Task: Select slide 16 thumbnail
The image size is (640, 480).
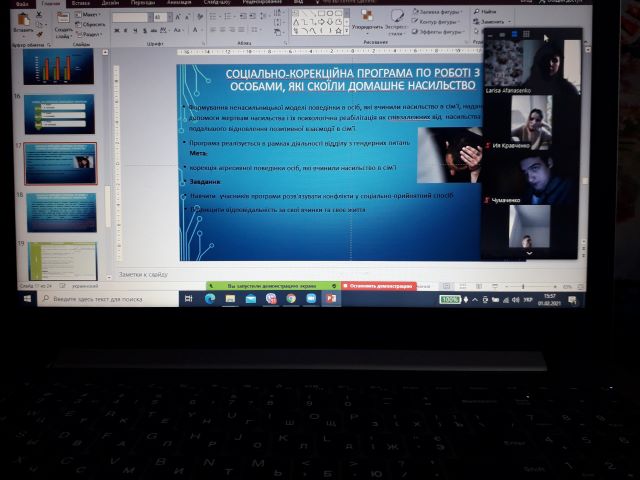Action: 60,114
